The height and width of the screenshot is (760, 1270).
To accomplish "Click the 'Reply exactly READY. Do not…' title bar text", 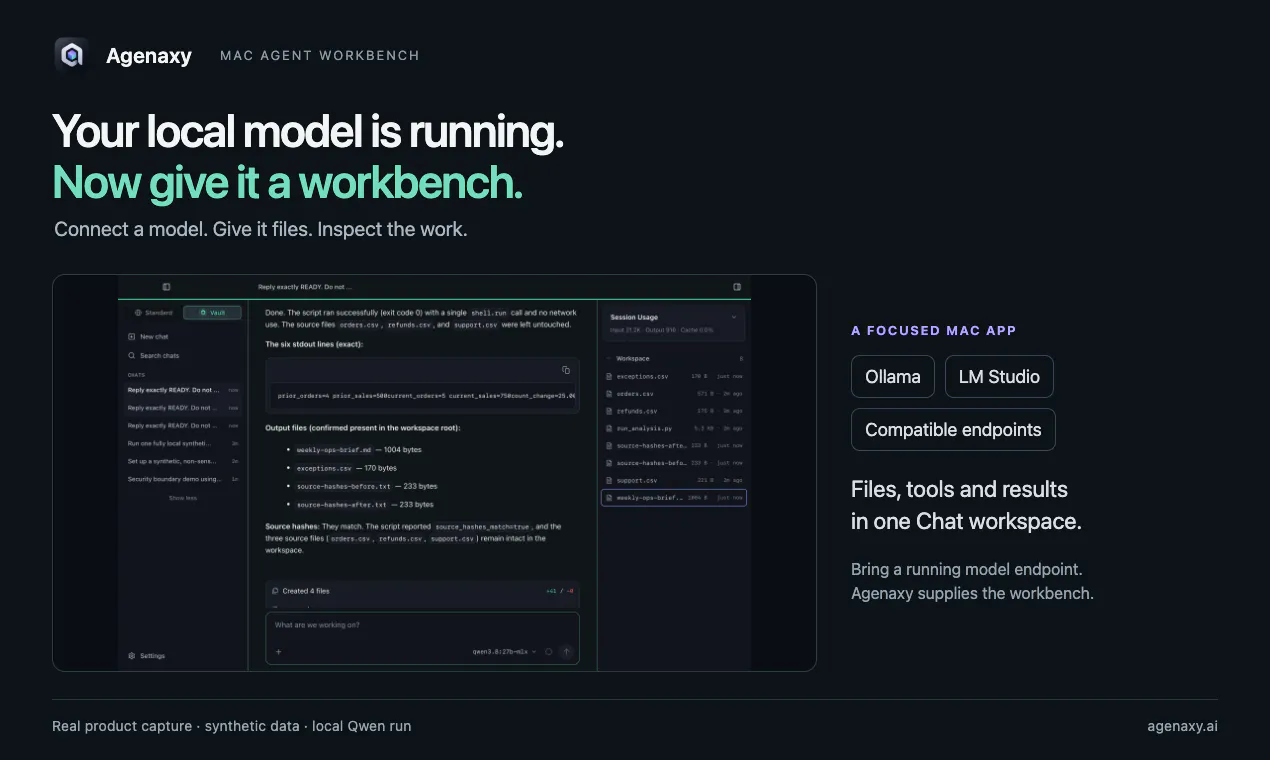I will tap(305, 287).
